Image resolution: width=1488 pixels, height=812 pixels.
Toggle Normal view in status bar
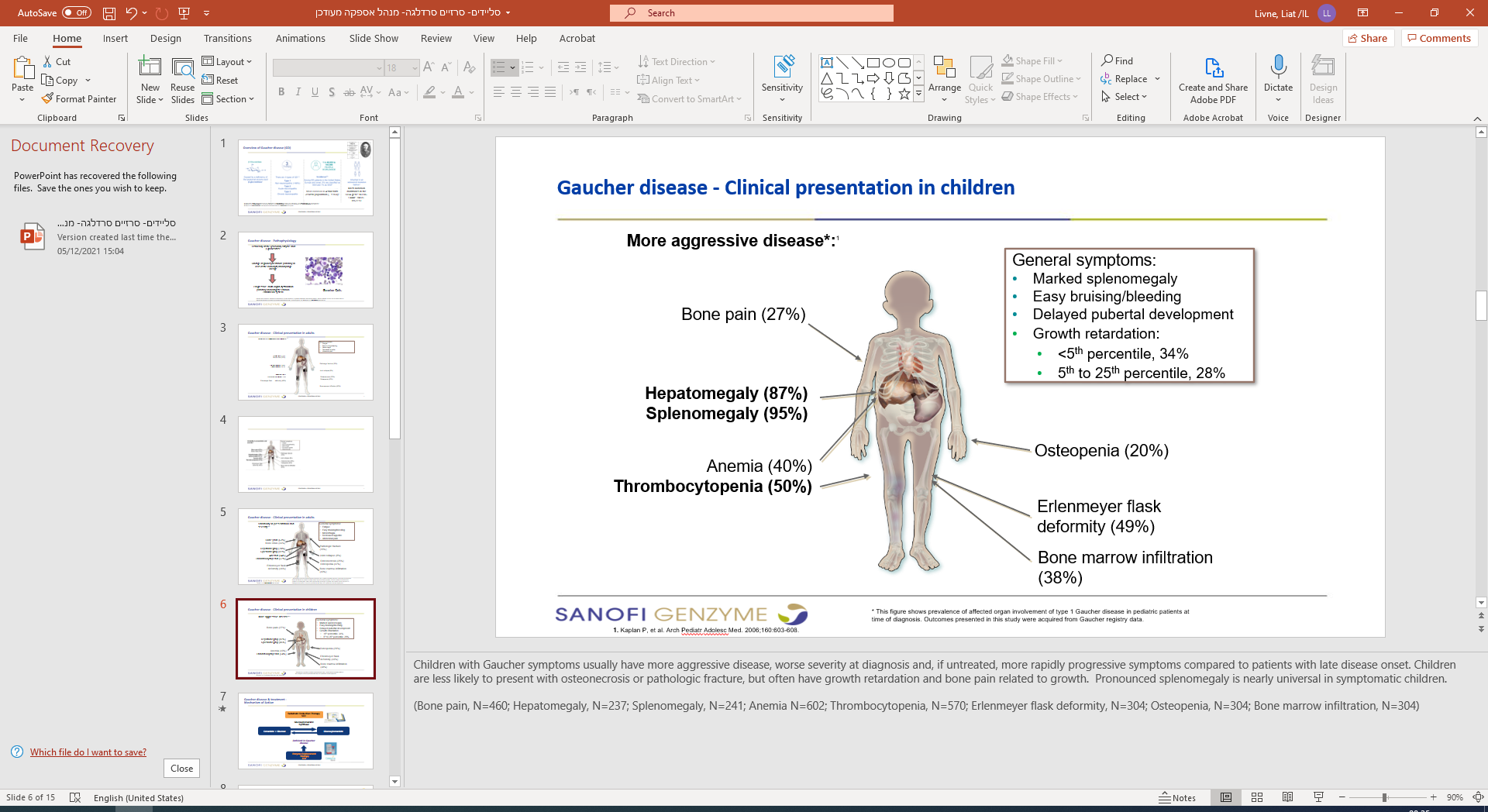click(1226, 797)
